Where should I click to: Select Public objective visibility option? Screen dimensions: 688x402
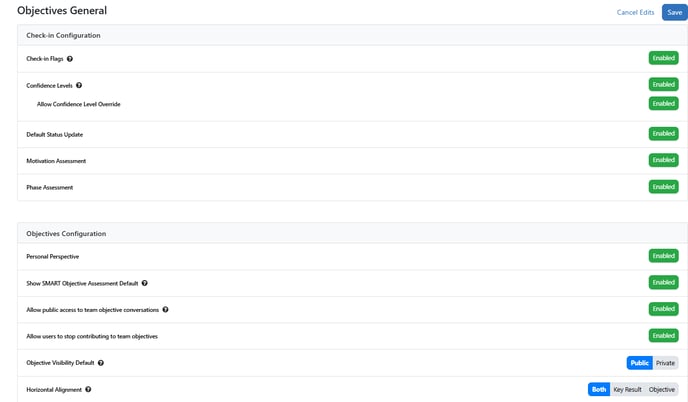click(640, 363)
